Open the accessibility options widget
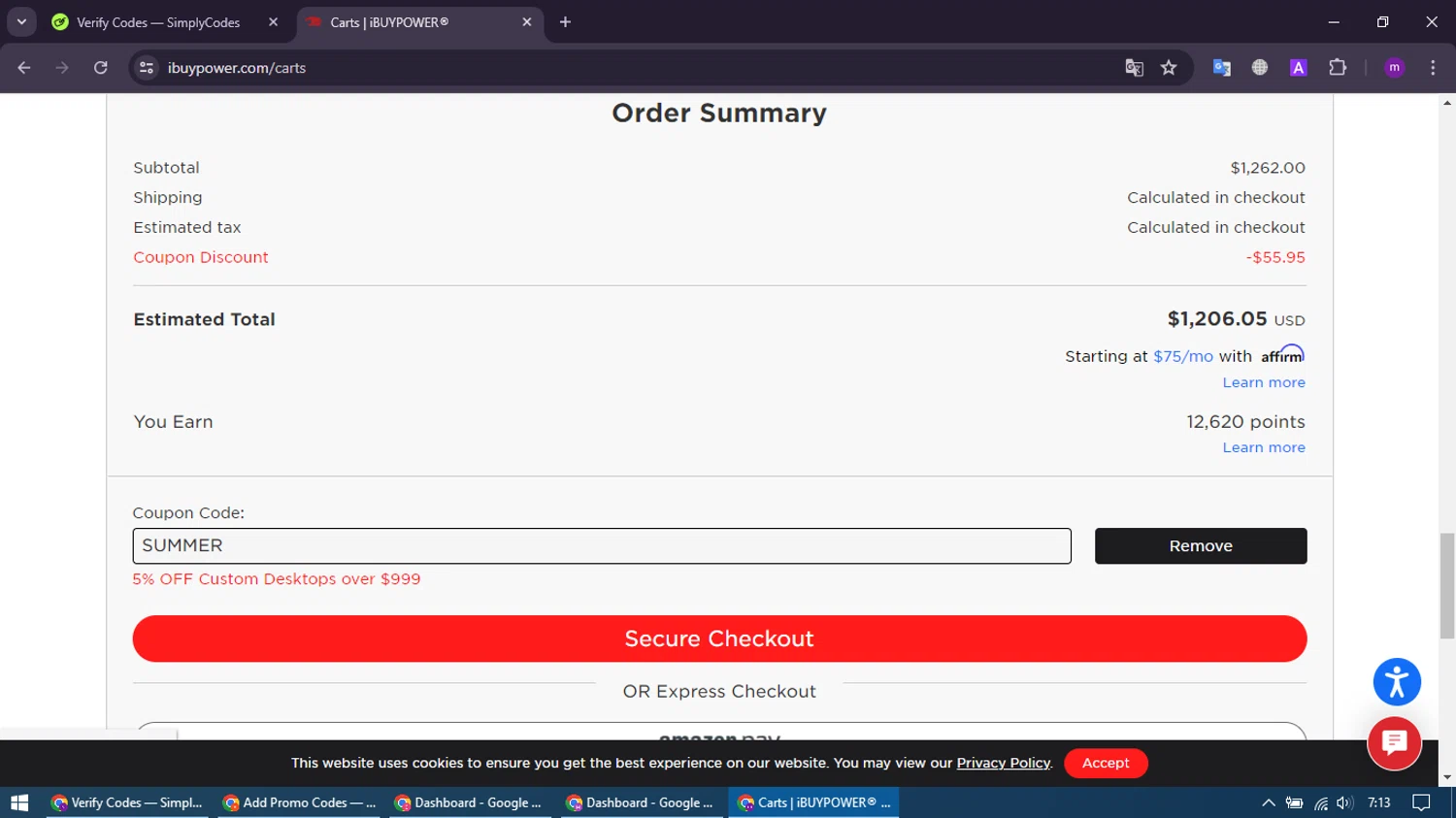 click(1397, 682)
